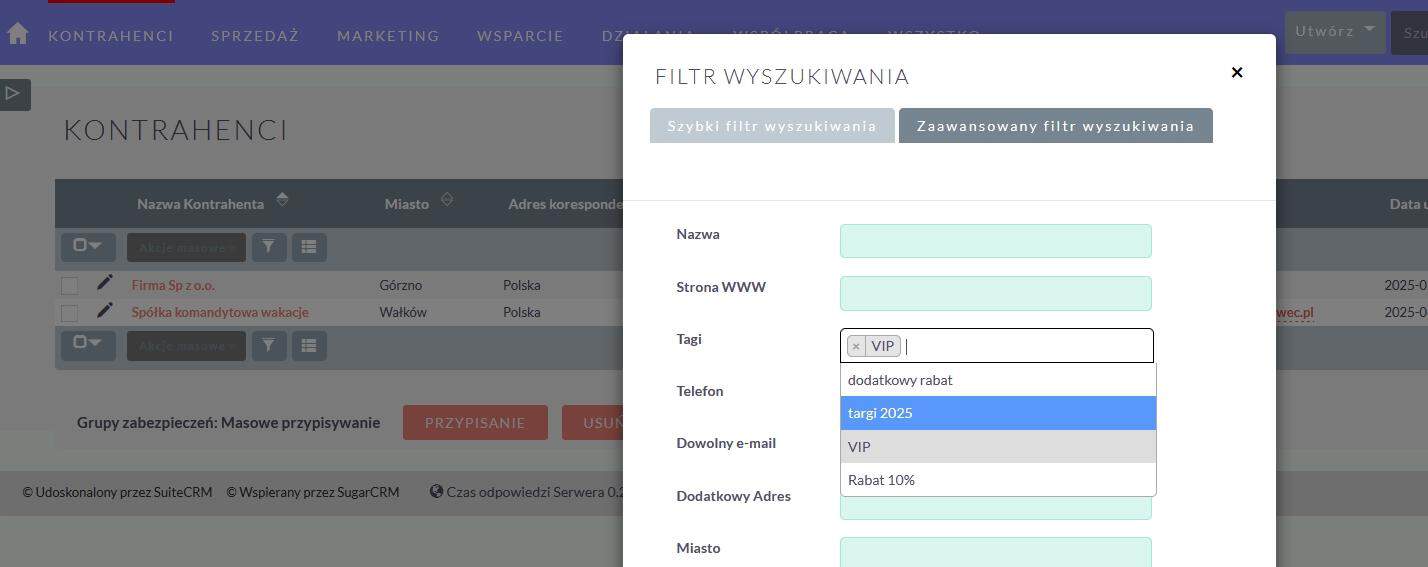The width and height of the screenshot is (1428, 567).
Task: Click the globe icon by server response
Action: click(436, 491)
